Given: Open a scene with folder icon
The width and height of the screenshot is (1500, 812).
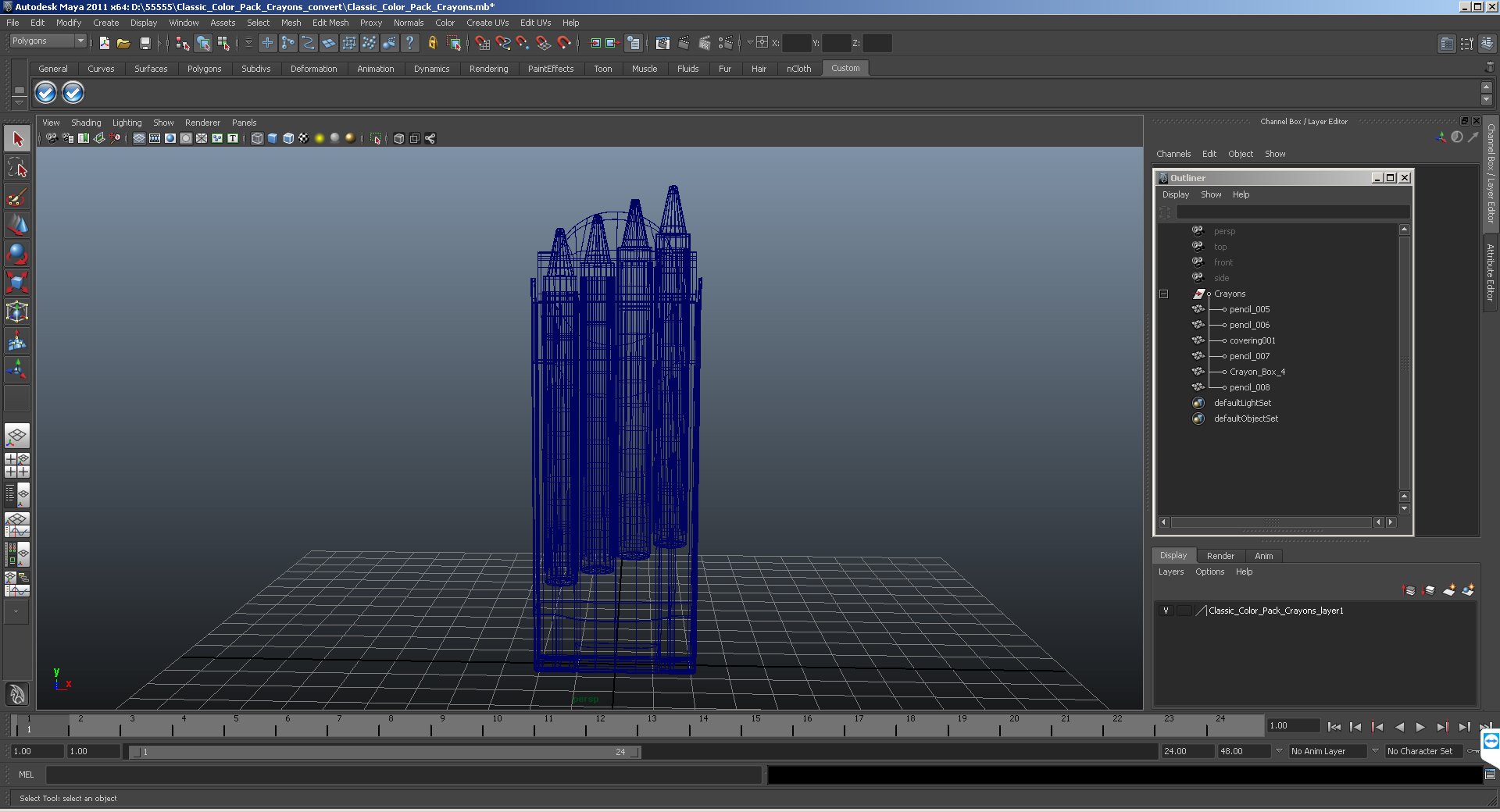Looking at the screenshot, I should (123, 43).
